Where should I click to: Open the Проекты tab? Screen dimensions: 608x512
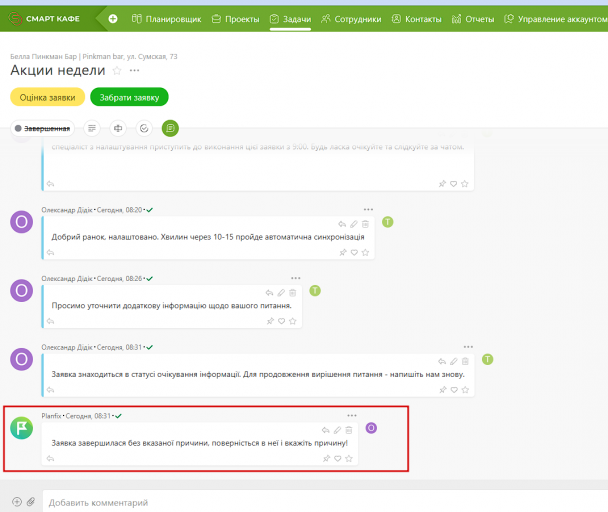pyautogui.click(x=235, y=19)
